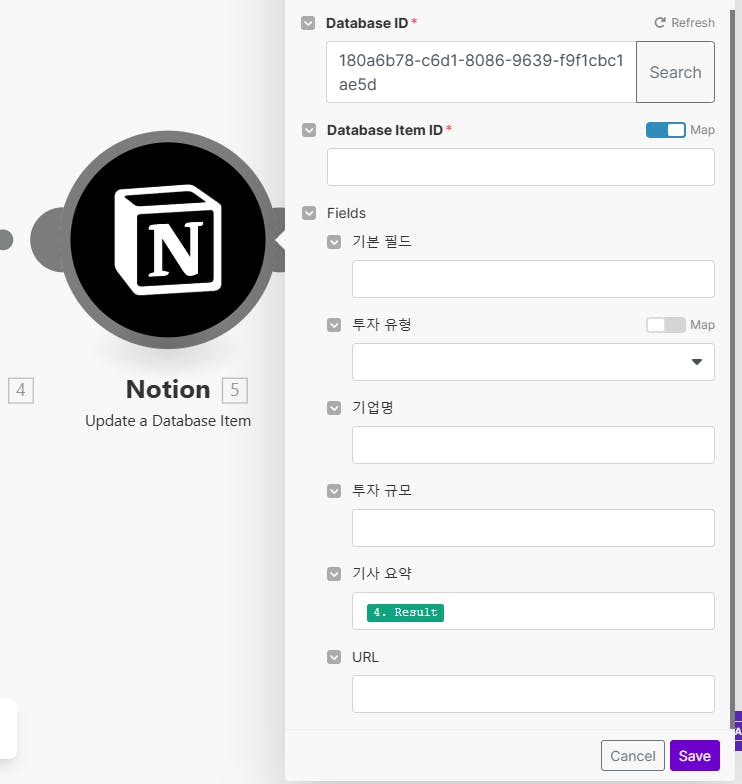Screen dimensions: 742x784
Task: Collapse the Fields section chevron
Action: 309,213
